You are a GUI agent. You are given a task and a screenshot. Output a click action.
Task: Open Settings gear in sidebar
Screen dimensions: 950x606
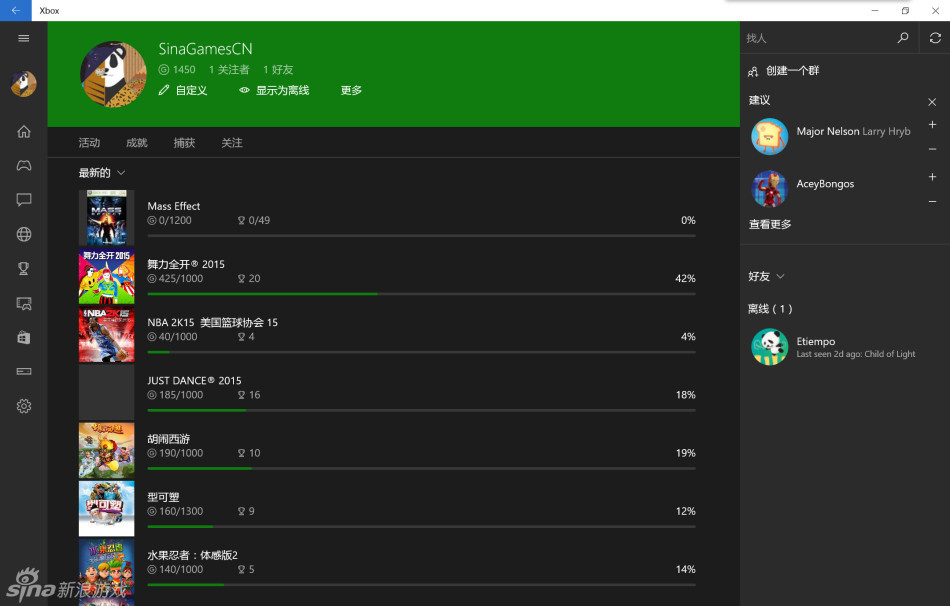(24, 406)
